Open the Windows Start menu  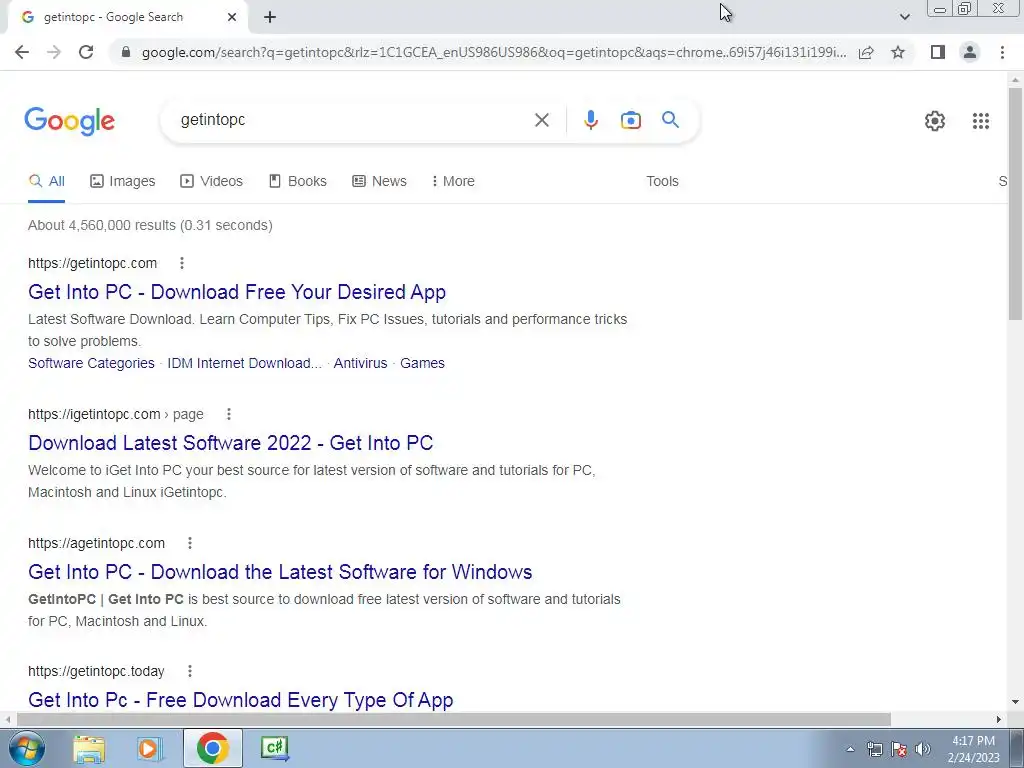(27, 748)
